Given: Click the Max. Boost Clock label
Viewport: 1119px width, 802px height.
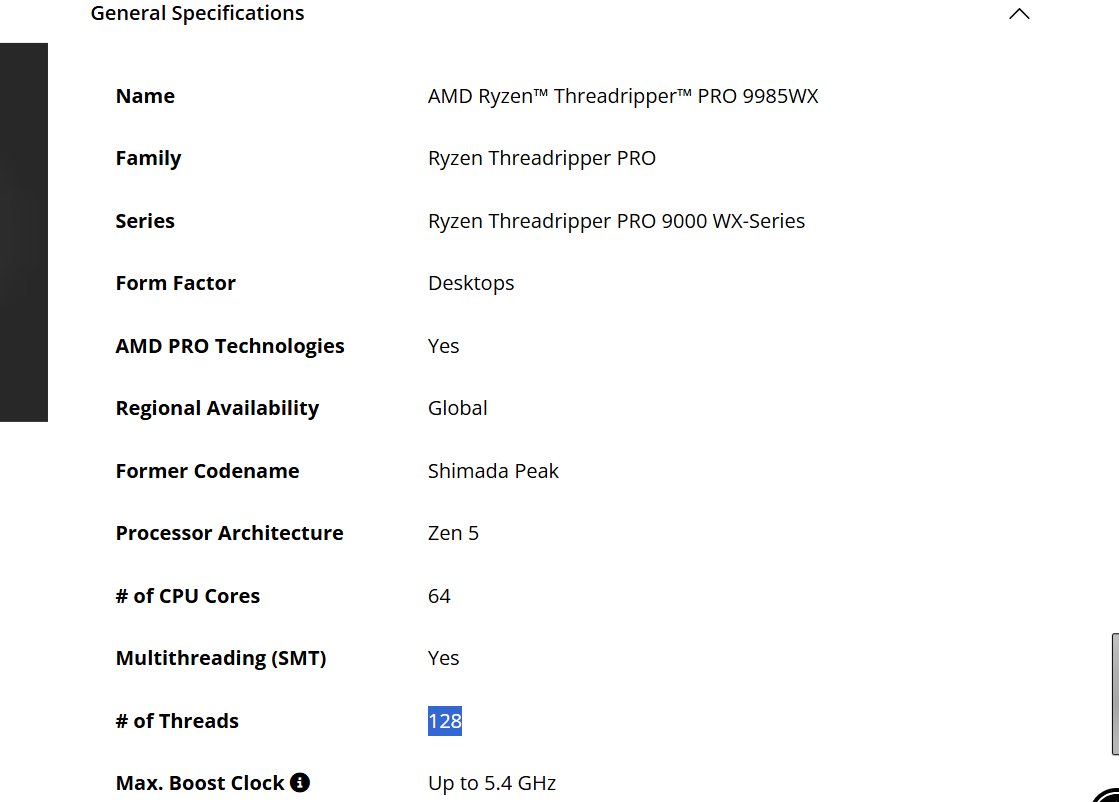Looking at the screenshot, I should pyautogui.click(x=200, y=783).
